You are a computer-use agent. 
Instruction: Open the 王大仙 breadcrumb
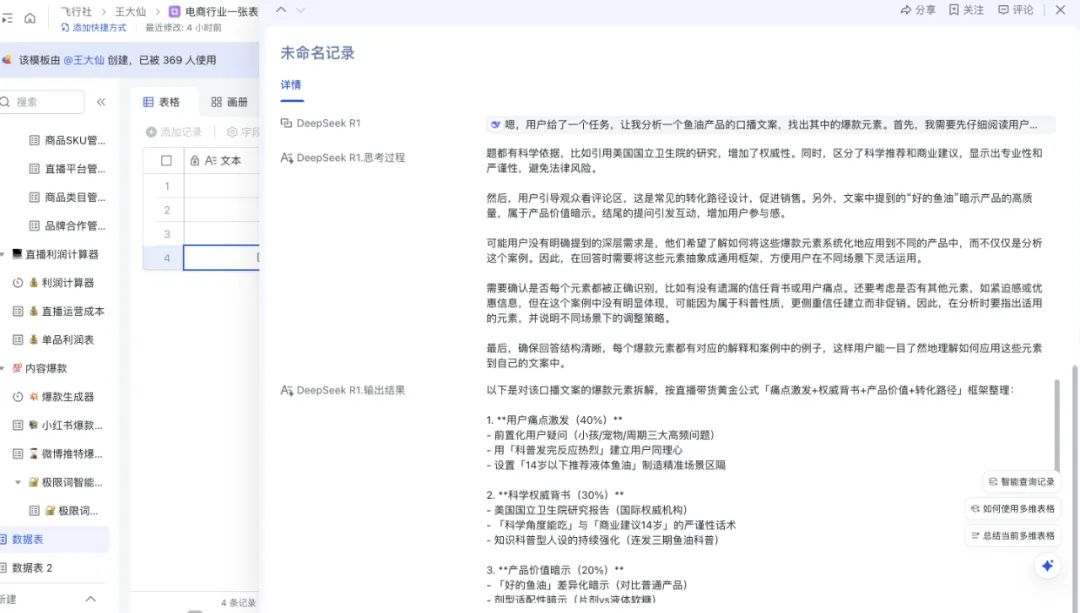(x=130, y=12)
